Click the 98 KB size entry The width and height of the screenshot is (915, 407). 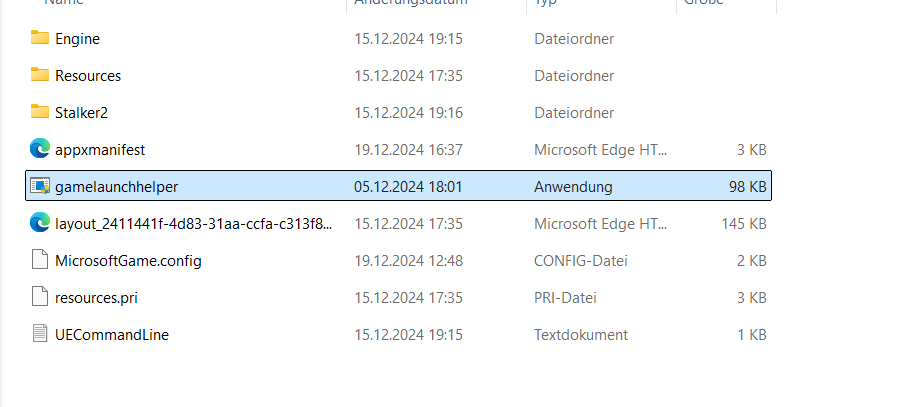click(747, 187)
